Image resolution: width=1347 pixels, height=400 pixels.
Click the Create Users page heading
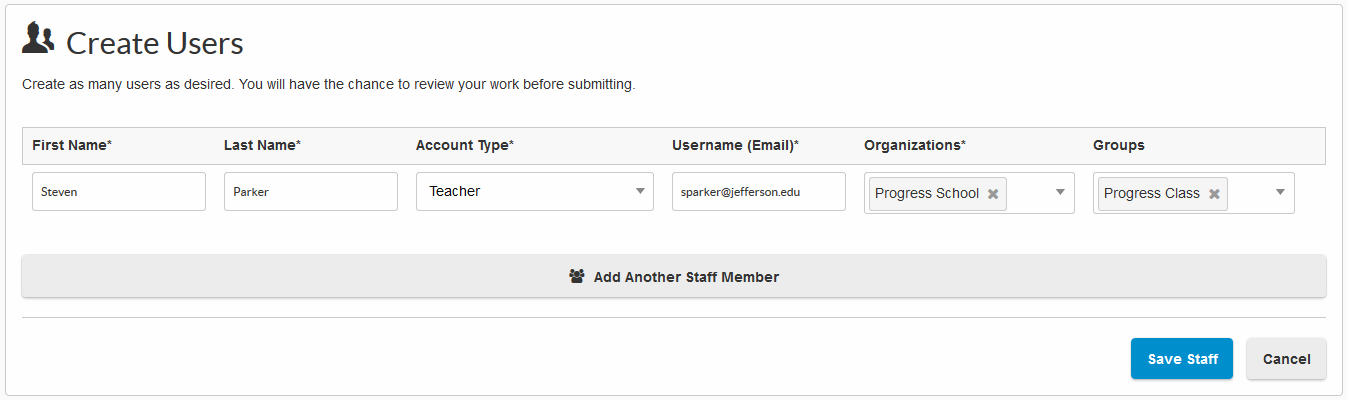155,43
